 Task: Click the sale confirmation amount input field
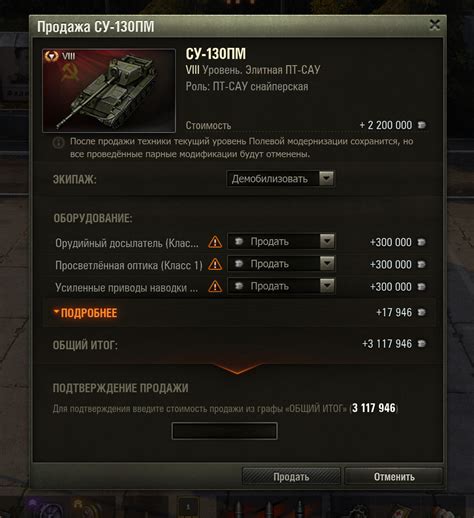point(224,431)
